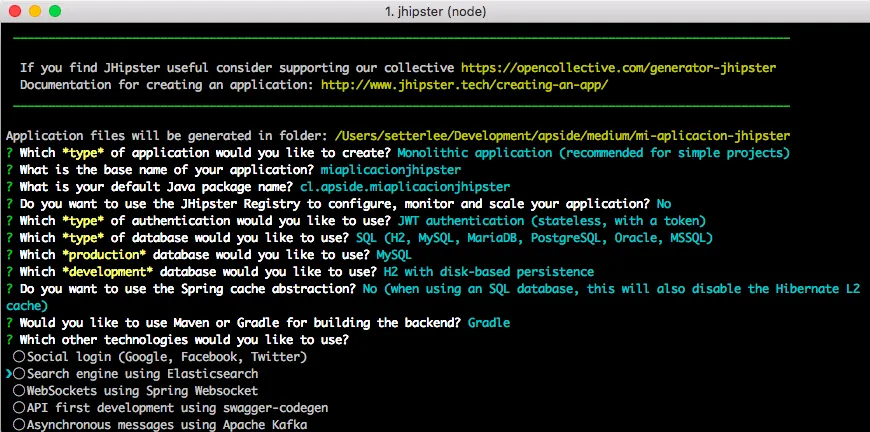Click the 'No' answer for JHipster Registry
The height and width of the screenshot is (432, 870).
pyautogui.click(x=664, y=204)
